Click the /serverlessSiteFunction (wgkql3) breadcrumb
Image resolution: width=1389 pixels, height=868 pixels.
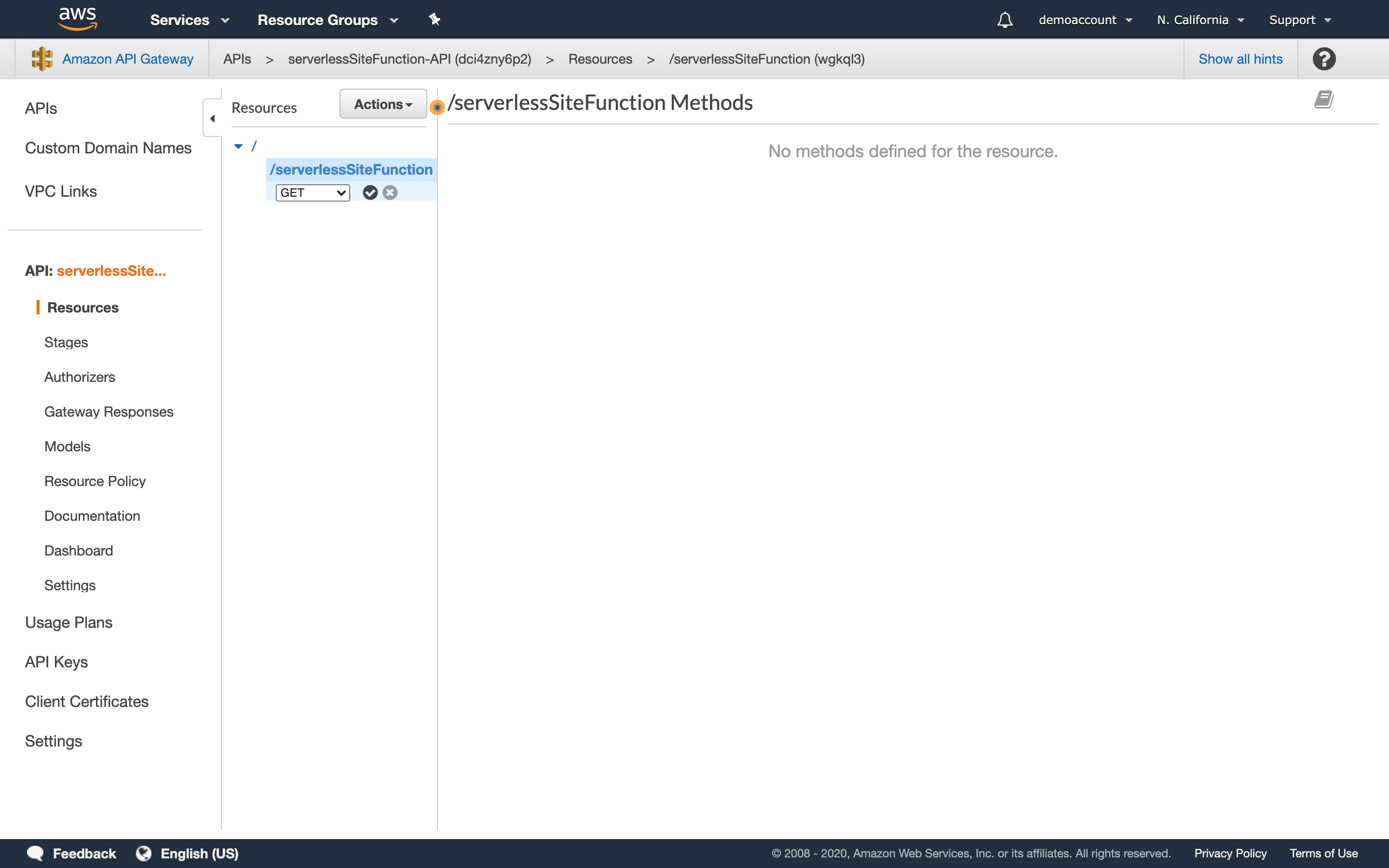[767, 58]
